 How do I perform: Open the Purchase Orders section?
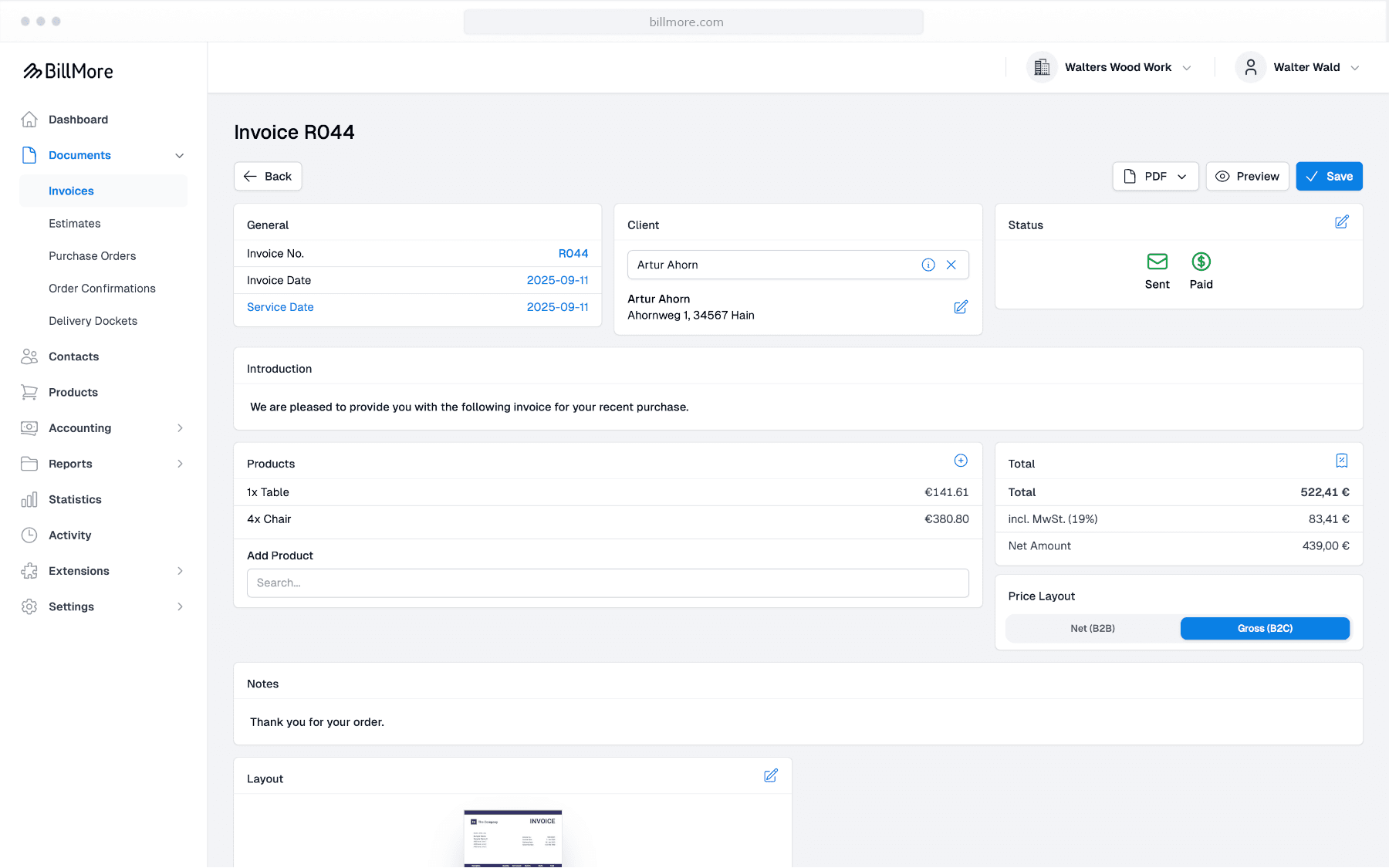pyautogui.click(x=92, y=255)
